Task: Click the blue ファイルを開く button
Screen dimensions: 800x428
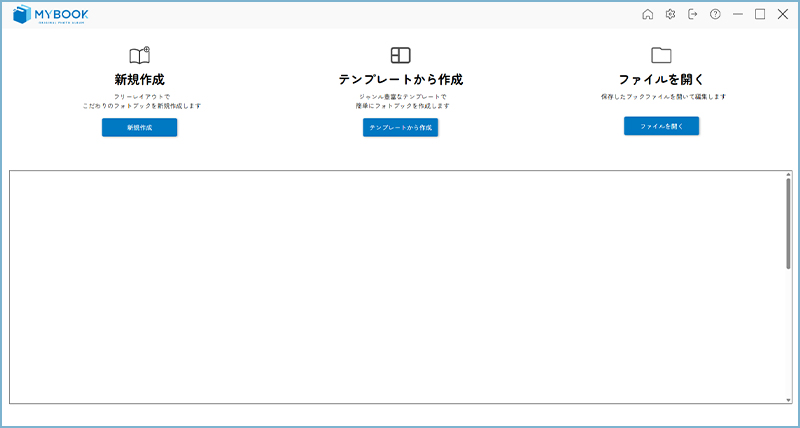Action: coord(661,126)
